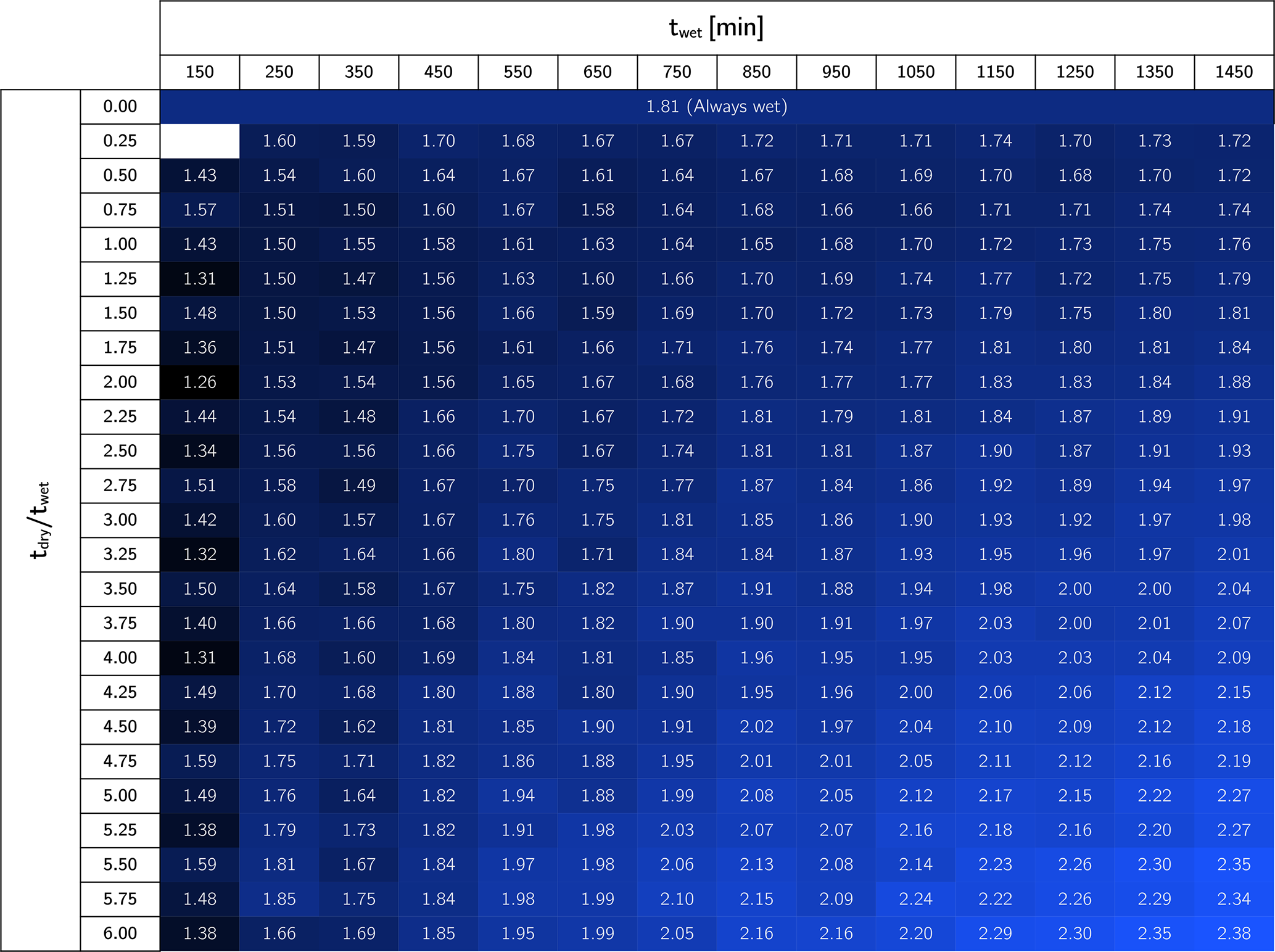Click the 1.25 row label

pos(120,279)
